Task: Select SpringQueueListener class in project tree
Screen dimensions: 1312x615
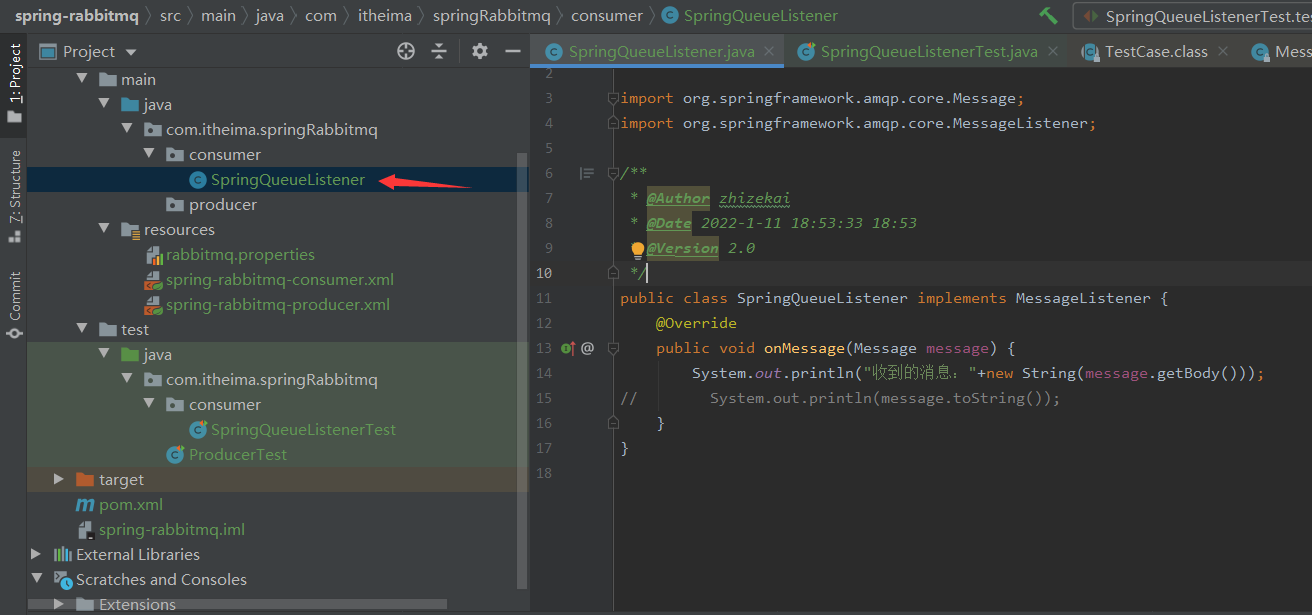Action: coord(287,180)
